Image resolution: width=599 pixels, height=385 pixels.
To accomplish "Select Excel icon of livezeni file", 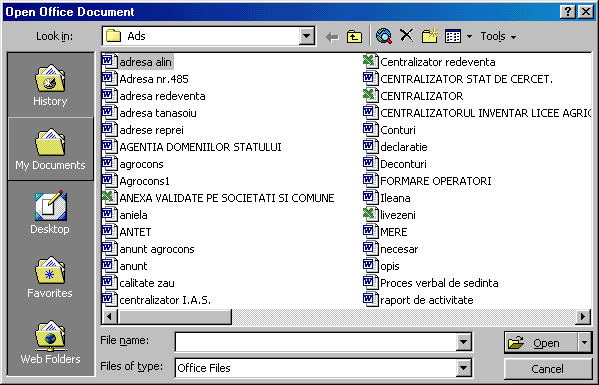I will pos(370,215).
